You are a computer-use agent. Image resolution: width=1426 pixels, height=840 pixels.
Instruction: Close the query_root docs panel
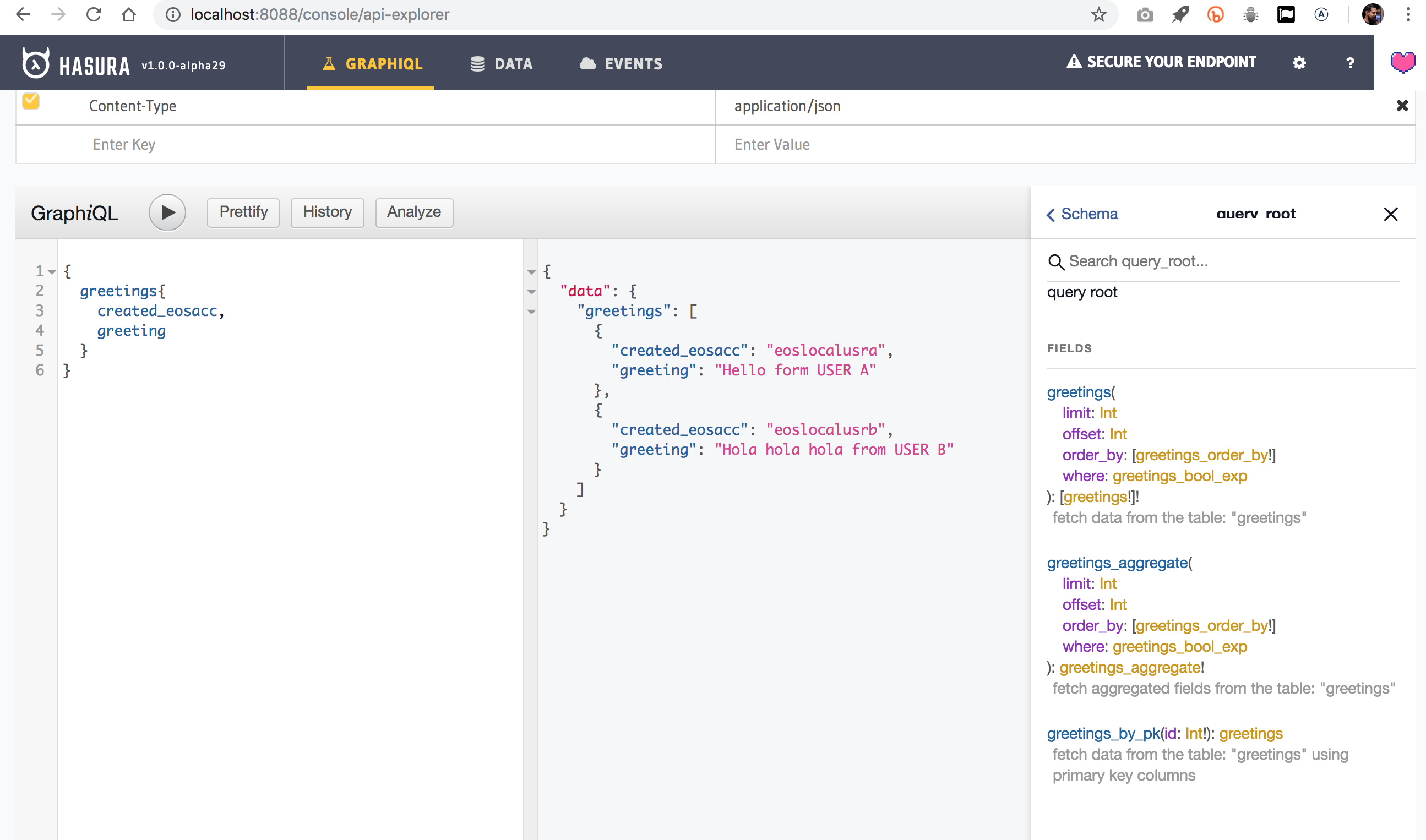(1390, 214)
